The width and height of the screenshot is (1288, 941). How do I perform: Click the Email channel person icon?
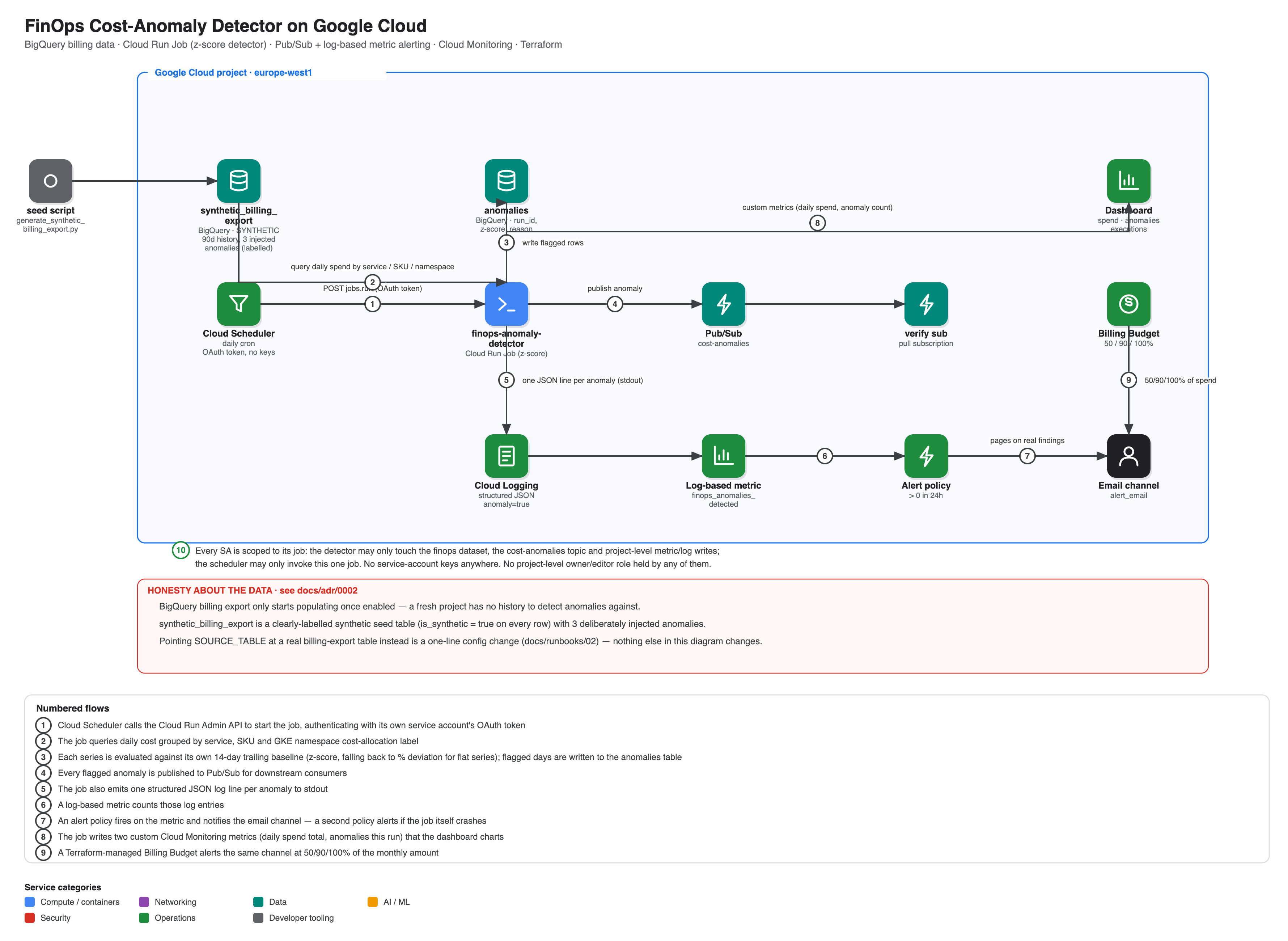[1128, 456]
